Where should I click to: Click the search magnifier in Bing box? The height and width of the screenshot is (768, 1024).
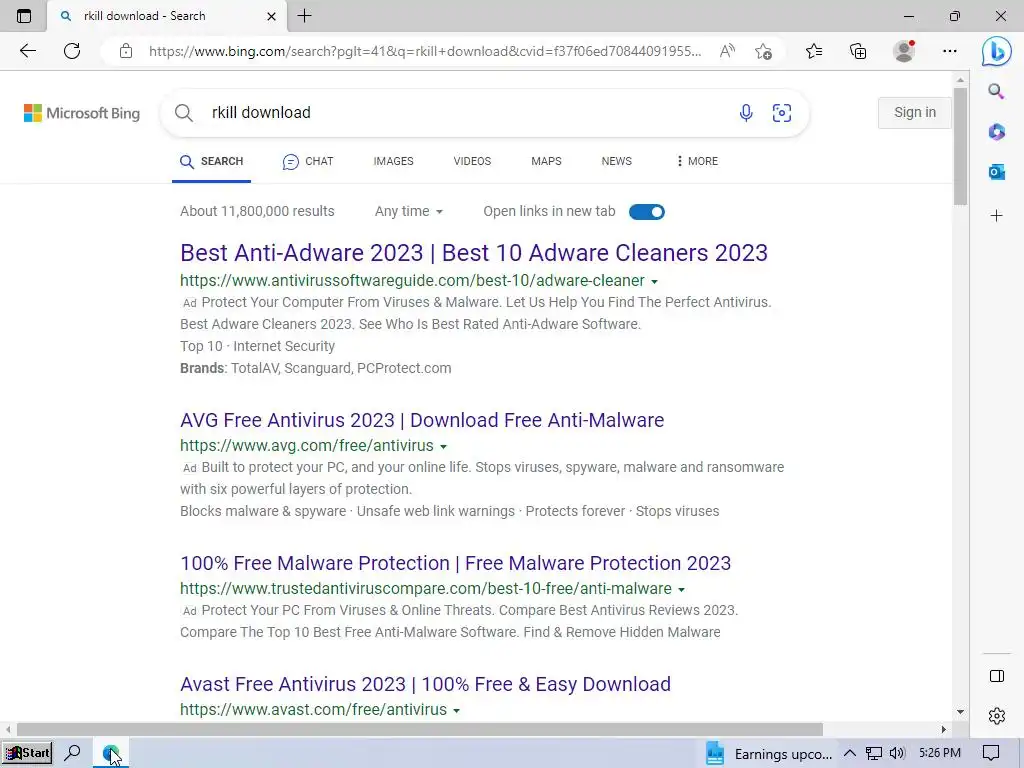(184, 113)
